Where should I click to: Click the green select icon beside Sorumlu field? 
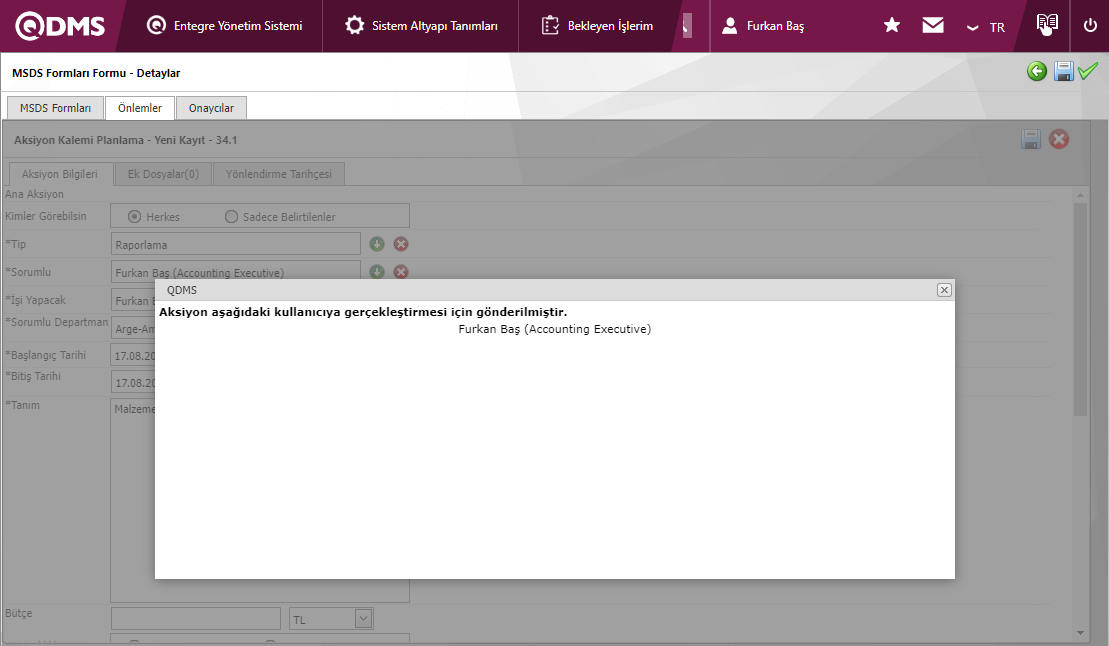tap(377, 272)
